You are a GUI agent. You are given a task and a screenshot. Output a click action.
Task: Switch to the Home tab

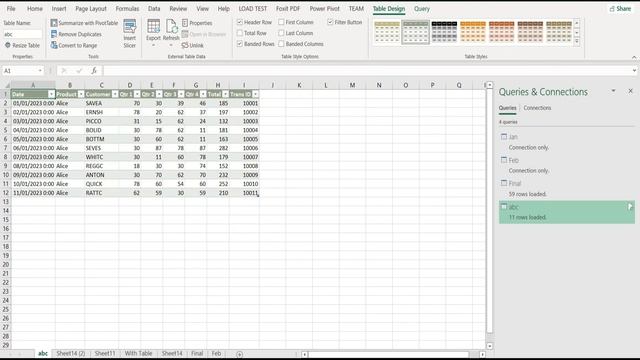tap(35, 9)
